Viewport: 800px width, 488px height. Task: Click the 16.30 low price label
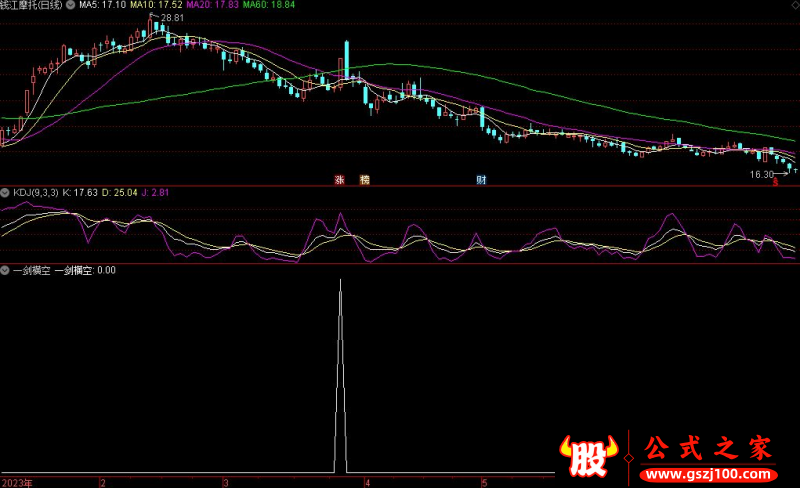pyautogui.click(x=761, y=175)
